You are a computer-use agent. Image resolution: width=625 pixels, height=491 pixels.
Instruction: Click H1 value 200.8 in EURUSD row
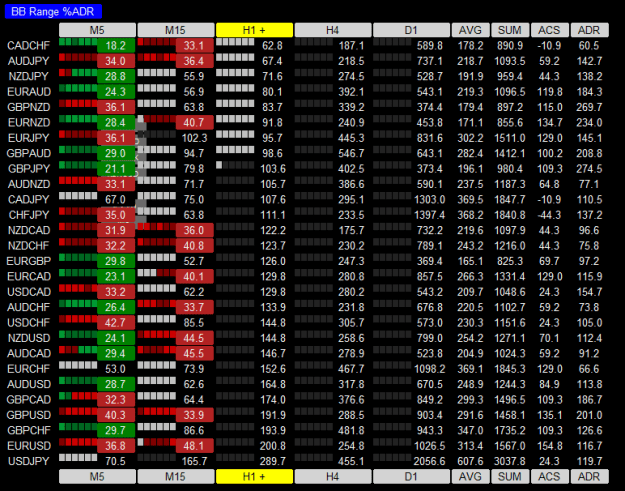(x=273, y=446)
